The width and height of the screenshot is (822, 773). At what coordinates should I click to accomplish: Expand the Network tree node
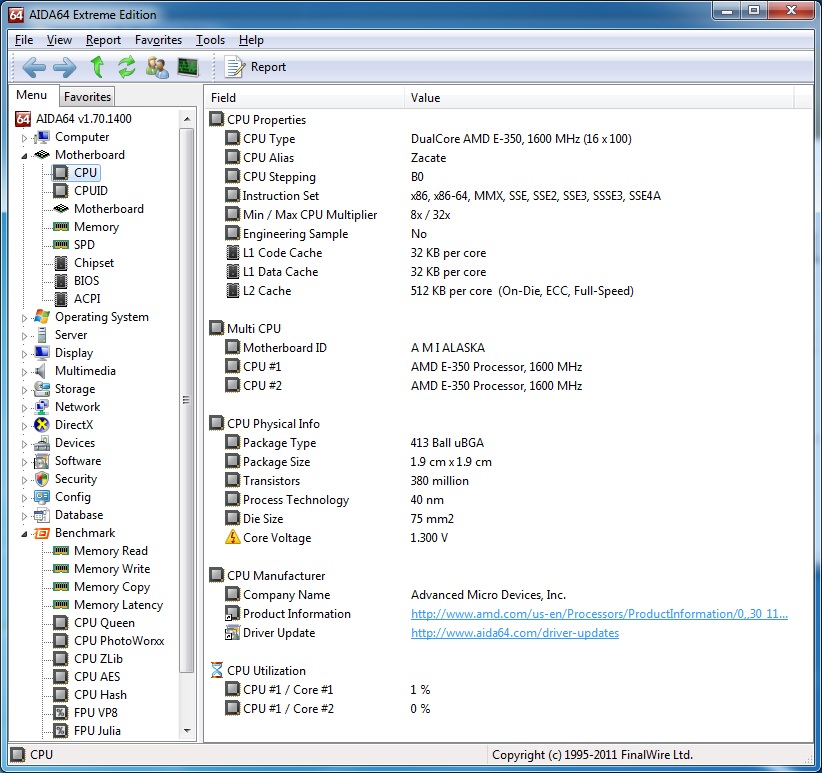[24, 408]
